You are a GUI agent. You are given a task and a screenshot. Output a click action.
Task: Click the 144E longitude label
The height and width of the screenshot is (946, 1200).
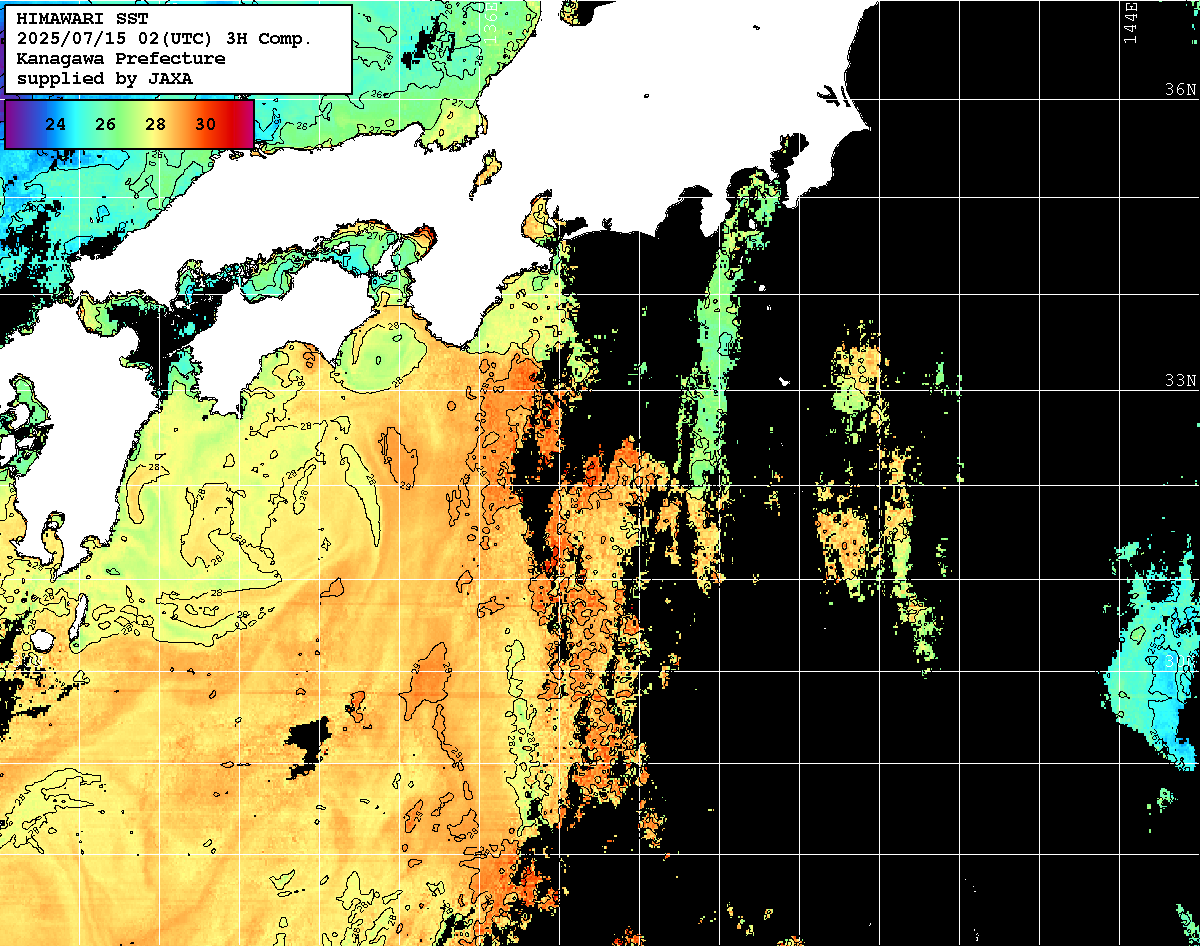(x=1130, y=22)
